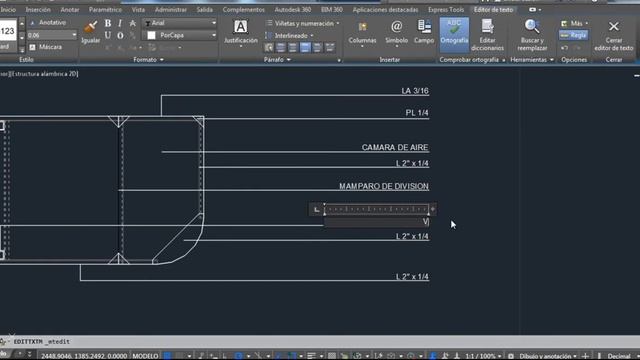The image size is (640, 360).
Task: Toggle underline text formatting
Action: coord(108,36)
